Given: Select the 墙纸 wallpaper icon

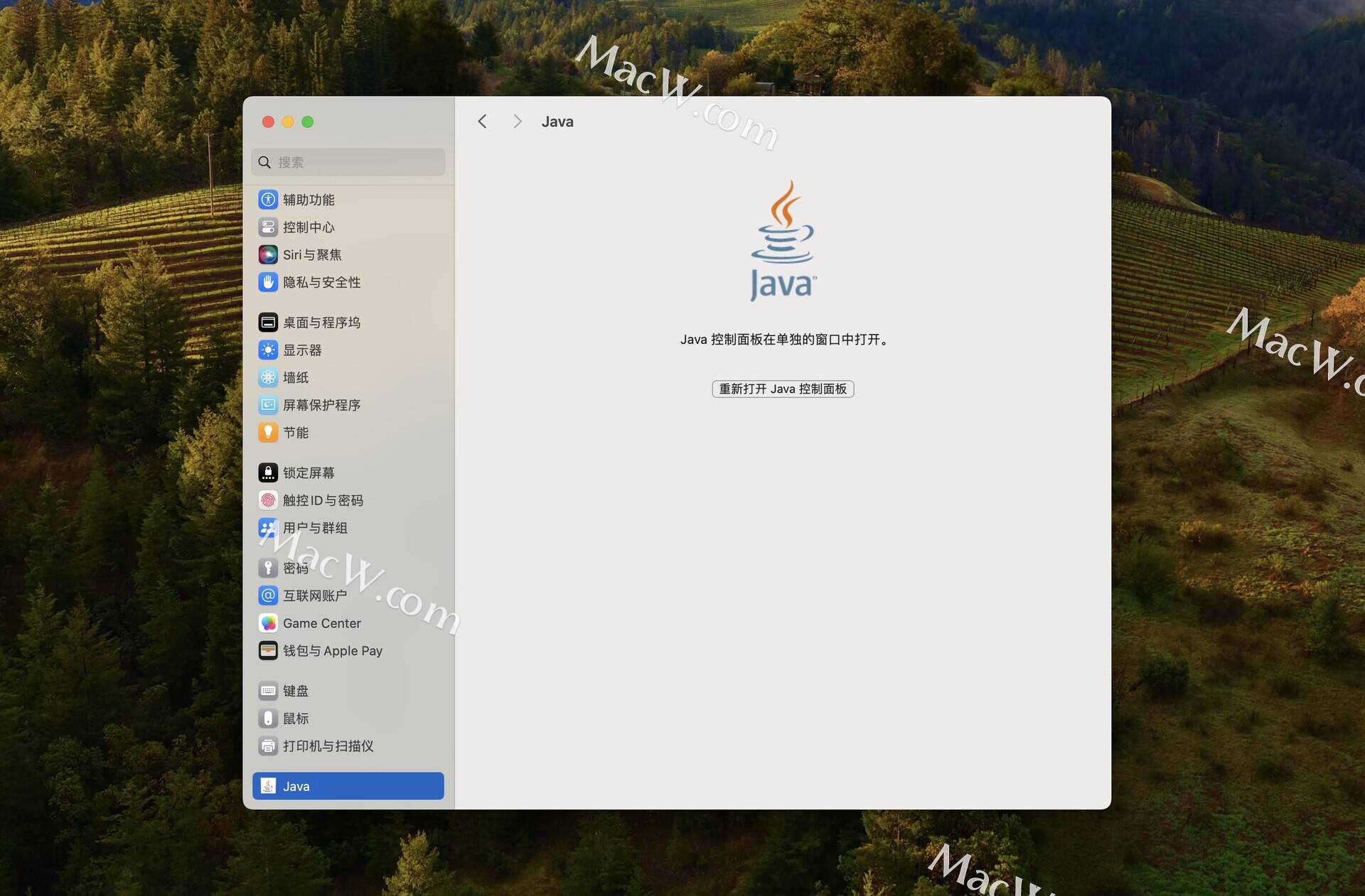Looking at the screenshot, I should (268, 377).
